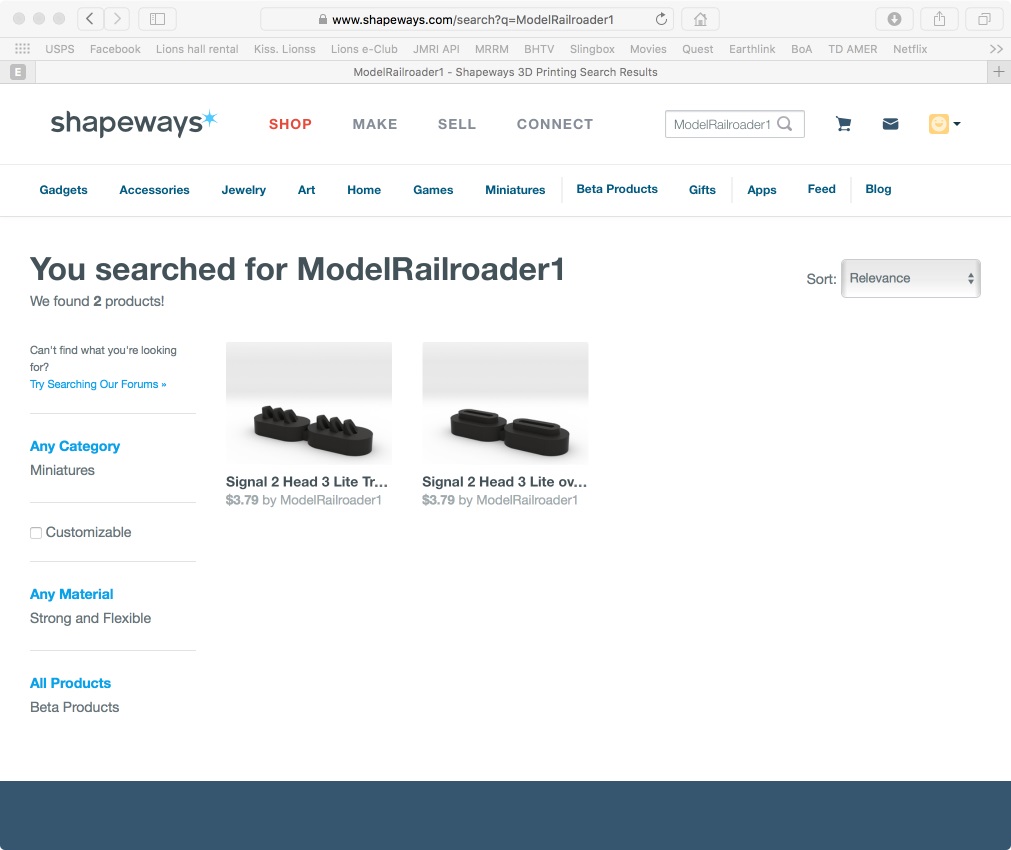Open the Safari home page button
This screenshot has height=850, width=1011.
pos(700,19)
